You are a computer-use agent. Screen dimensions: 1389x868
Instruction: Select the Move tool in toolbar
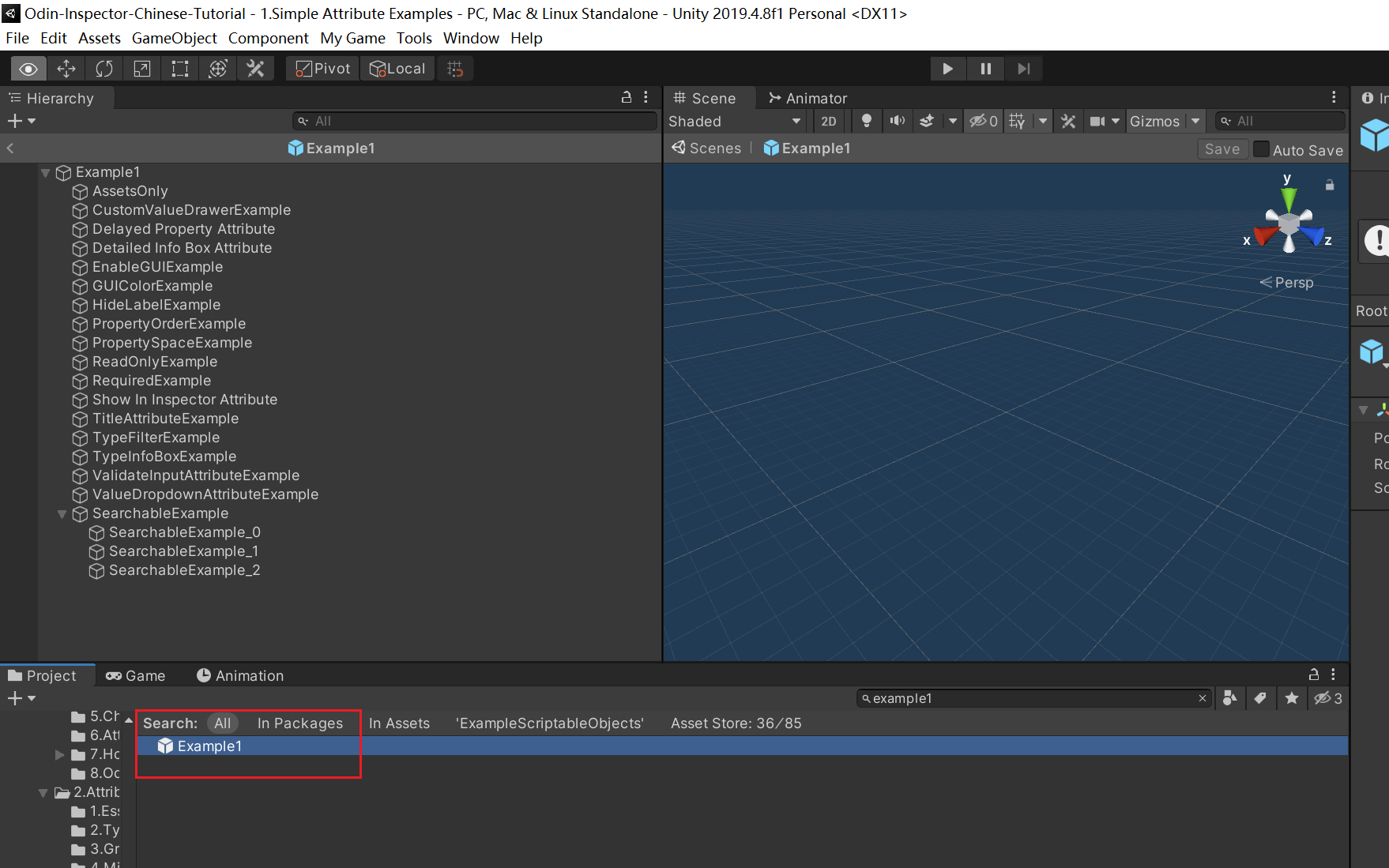pyautogui.click(x=66, y=69)
